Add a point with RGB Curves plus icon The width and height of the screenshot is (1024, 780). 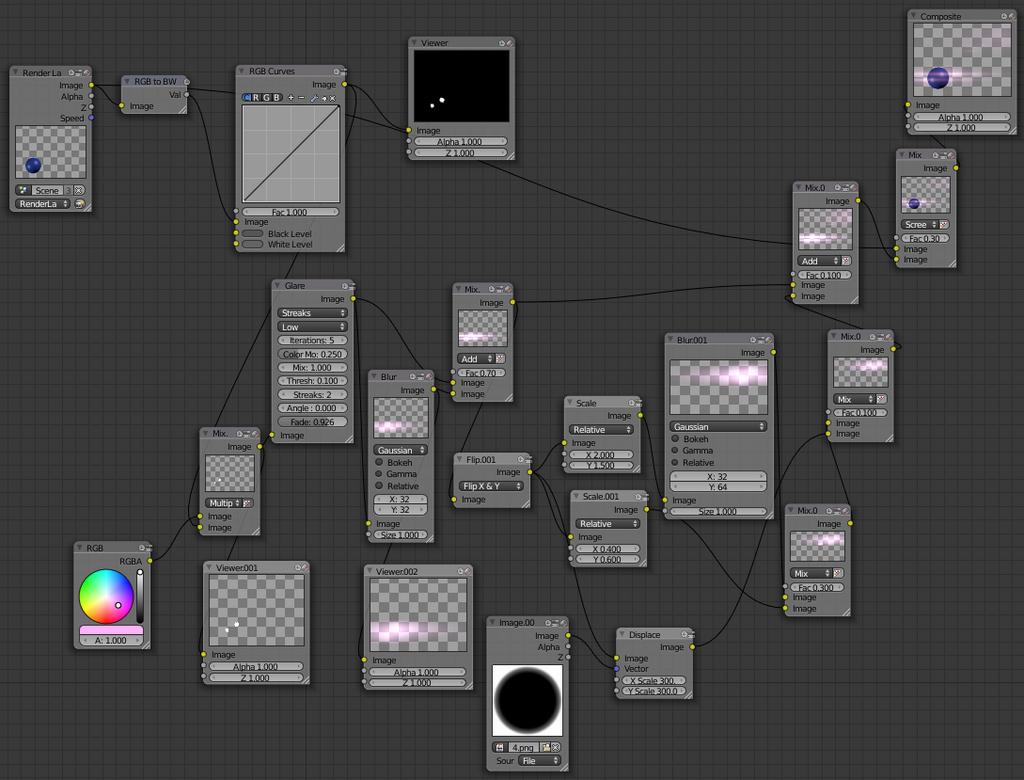tap(291, 98)
